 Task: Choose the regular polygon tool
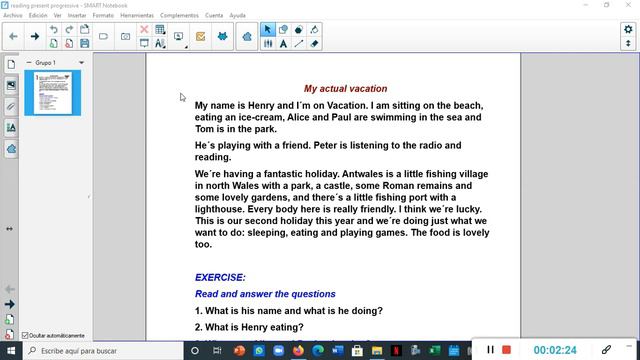pyautogui.click(x=299, y=29)
